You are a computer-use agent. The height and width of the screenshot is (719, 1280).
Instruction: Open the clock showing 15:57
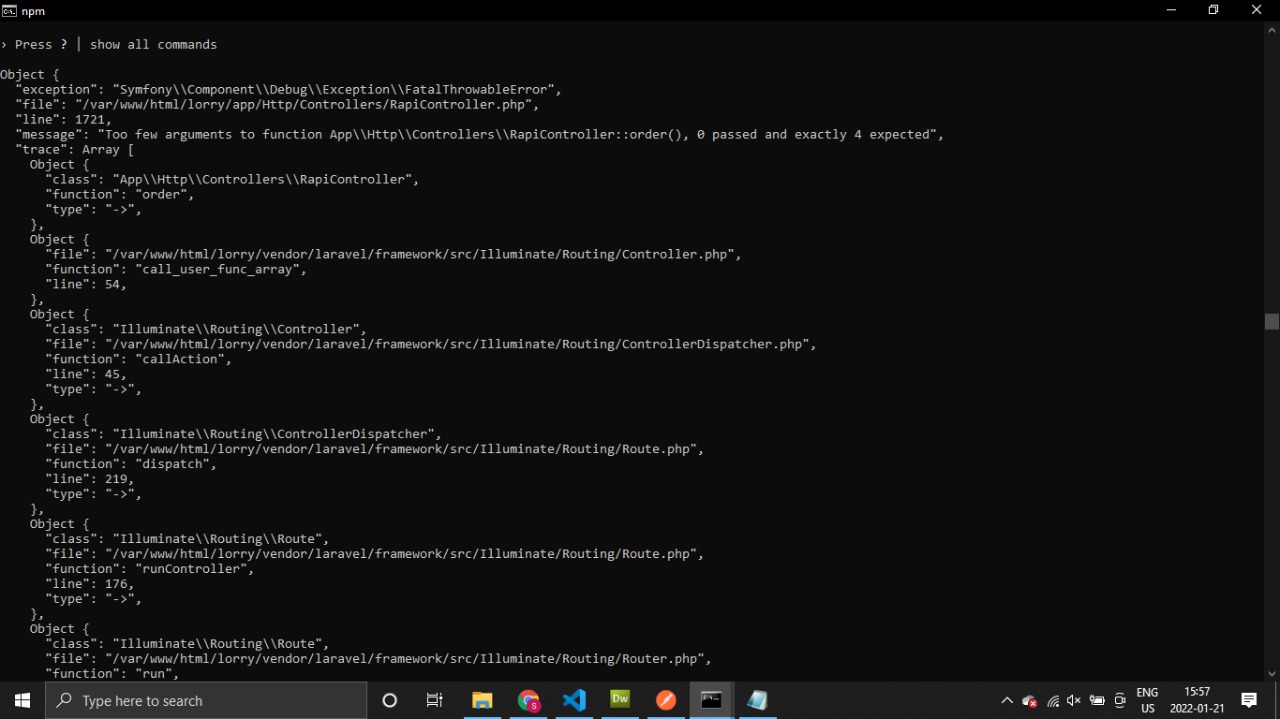coord(1197,700)
